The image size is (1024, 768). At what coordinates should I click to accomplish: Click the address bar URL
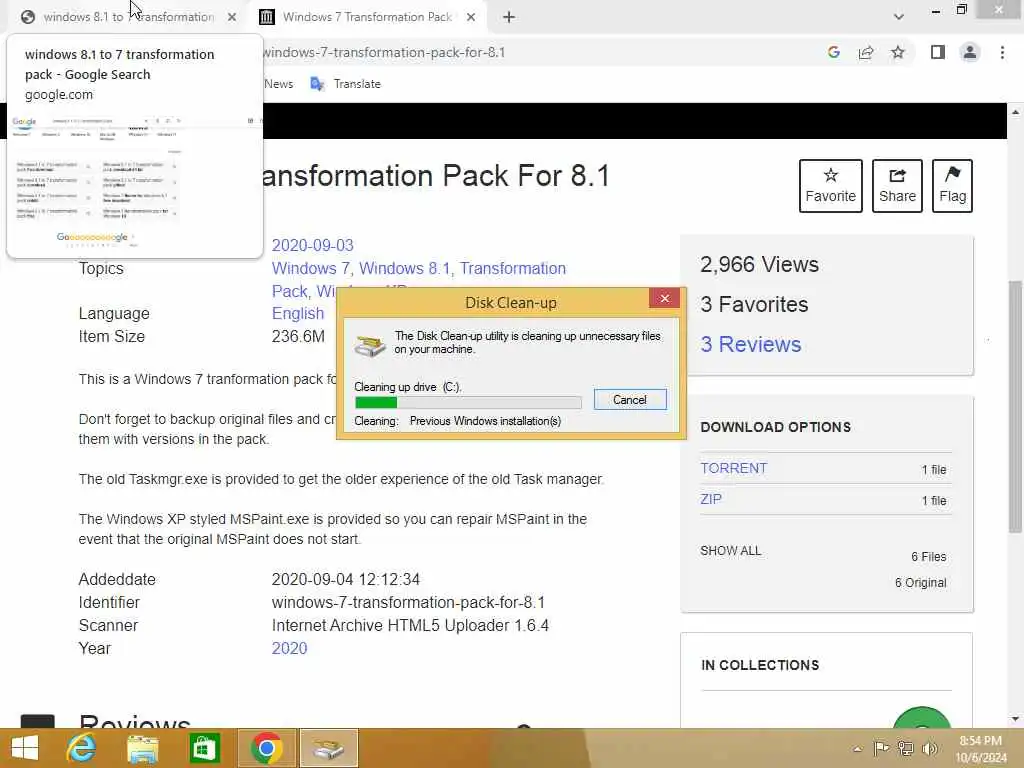(384, 52)
